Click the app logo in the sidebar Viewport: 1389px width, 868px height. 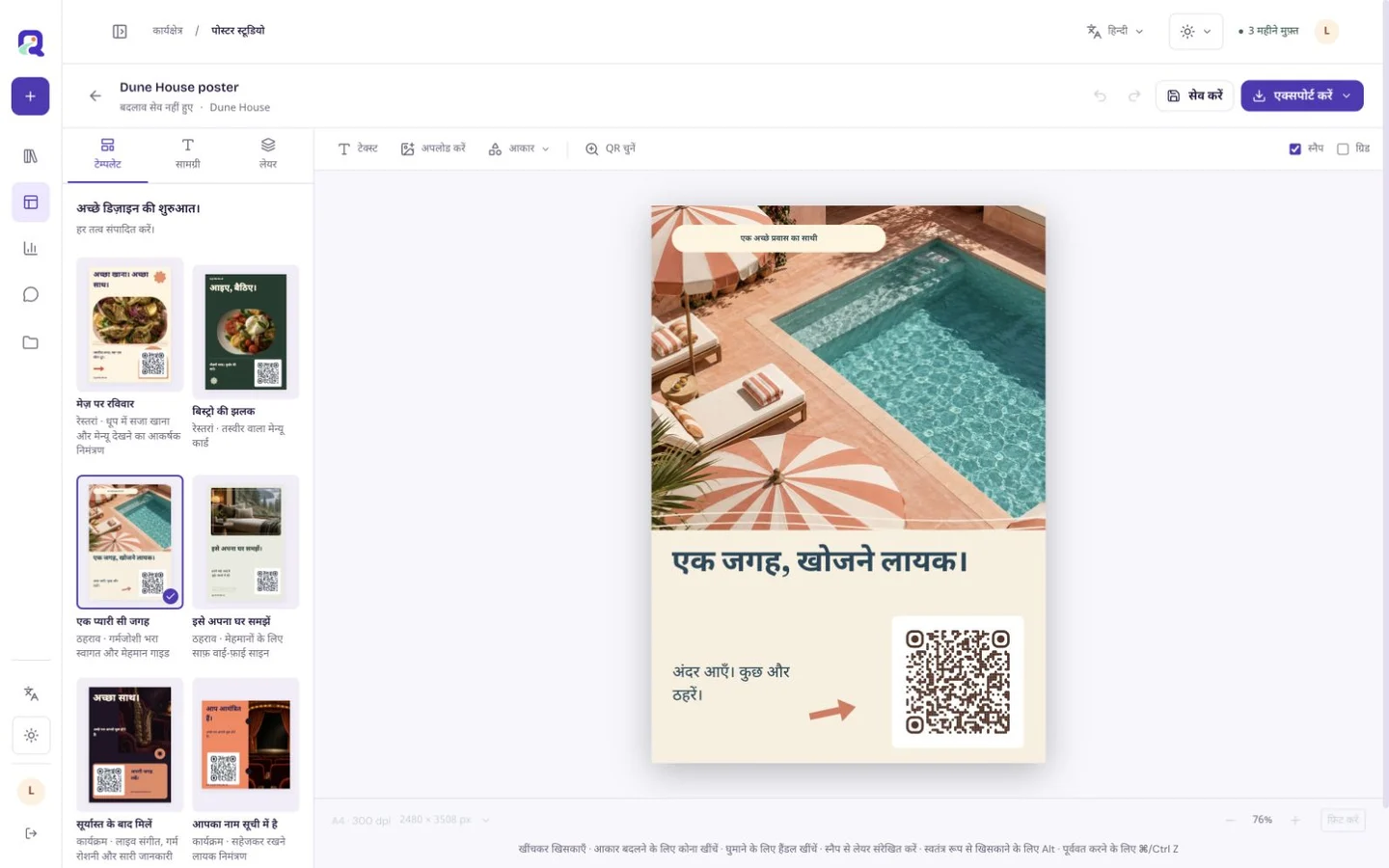(x=31, y=42)
